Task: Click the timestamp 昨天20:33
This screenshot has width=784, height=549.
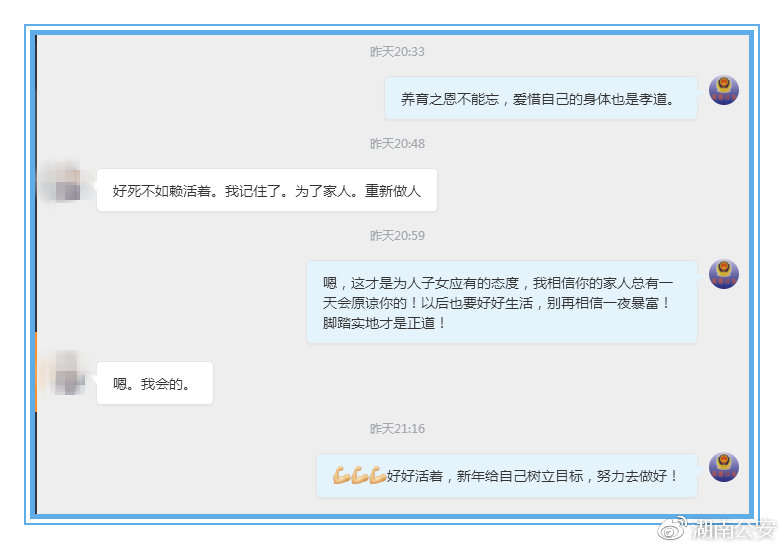Action: [x=397, y=52]
